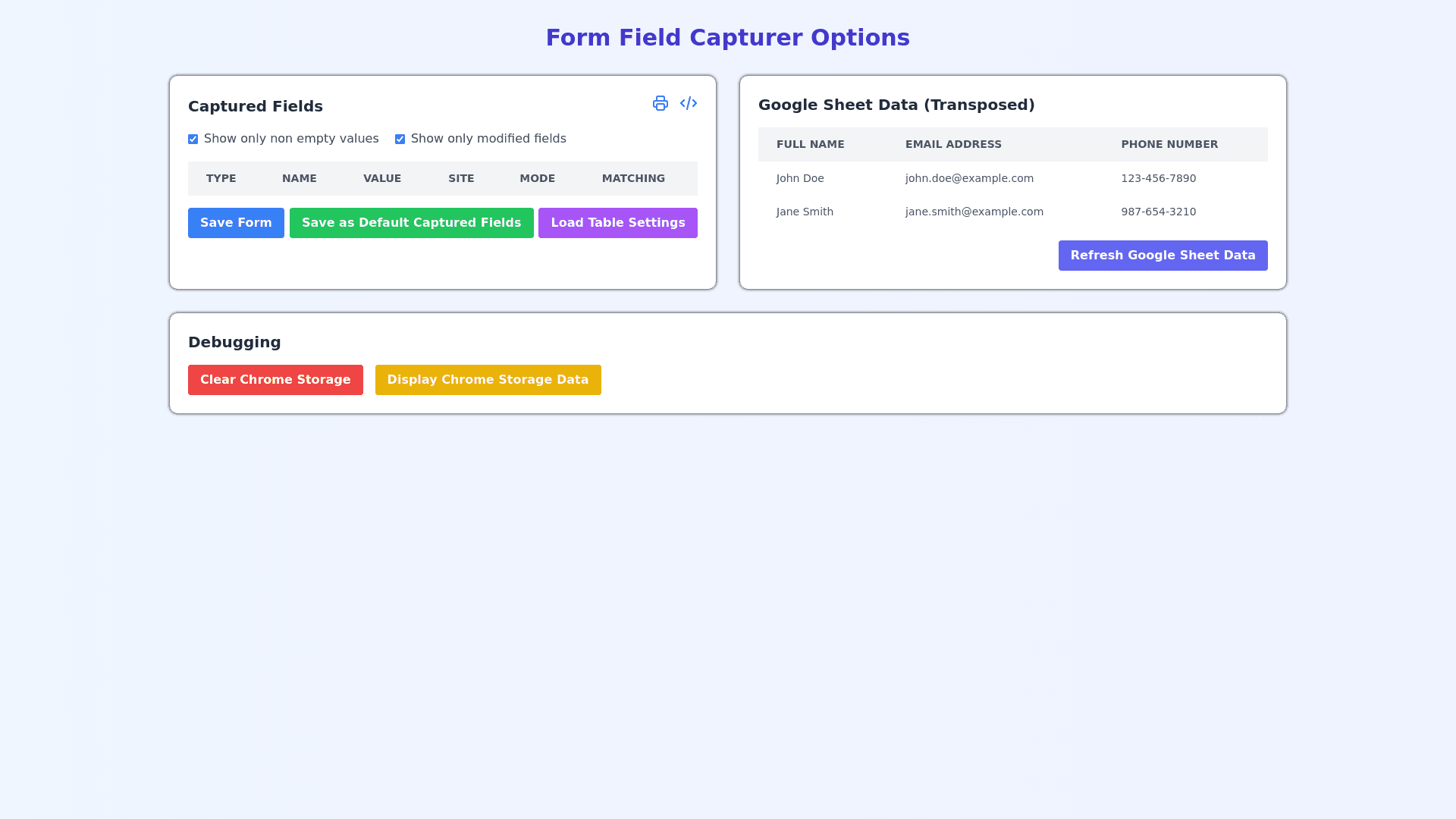Click the NAME column header
The image size is (1456, 819).
coord(300,179)
